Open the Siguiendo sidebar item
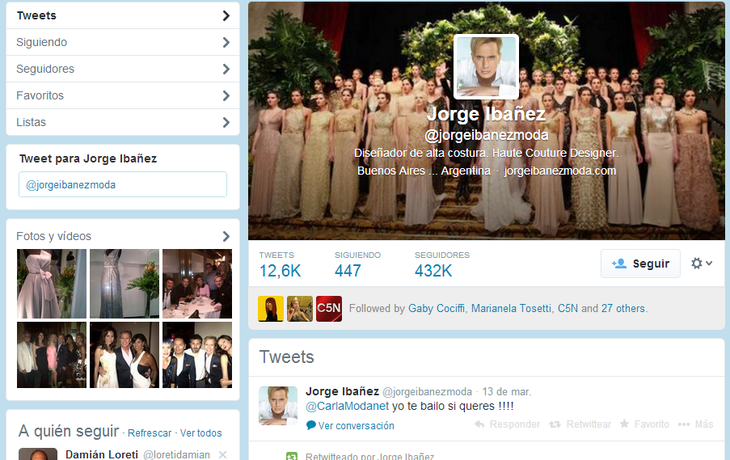 tap(123, 42)
